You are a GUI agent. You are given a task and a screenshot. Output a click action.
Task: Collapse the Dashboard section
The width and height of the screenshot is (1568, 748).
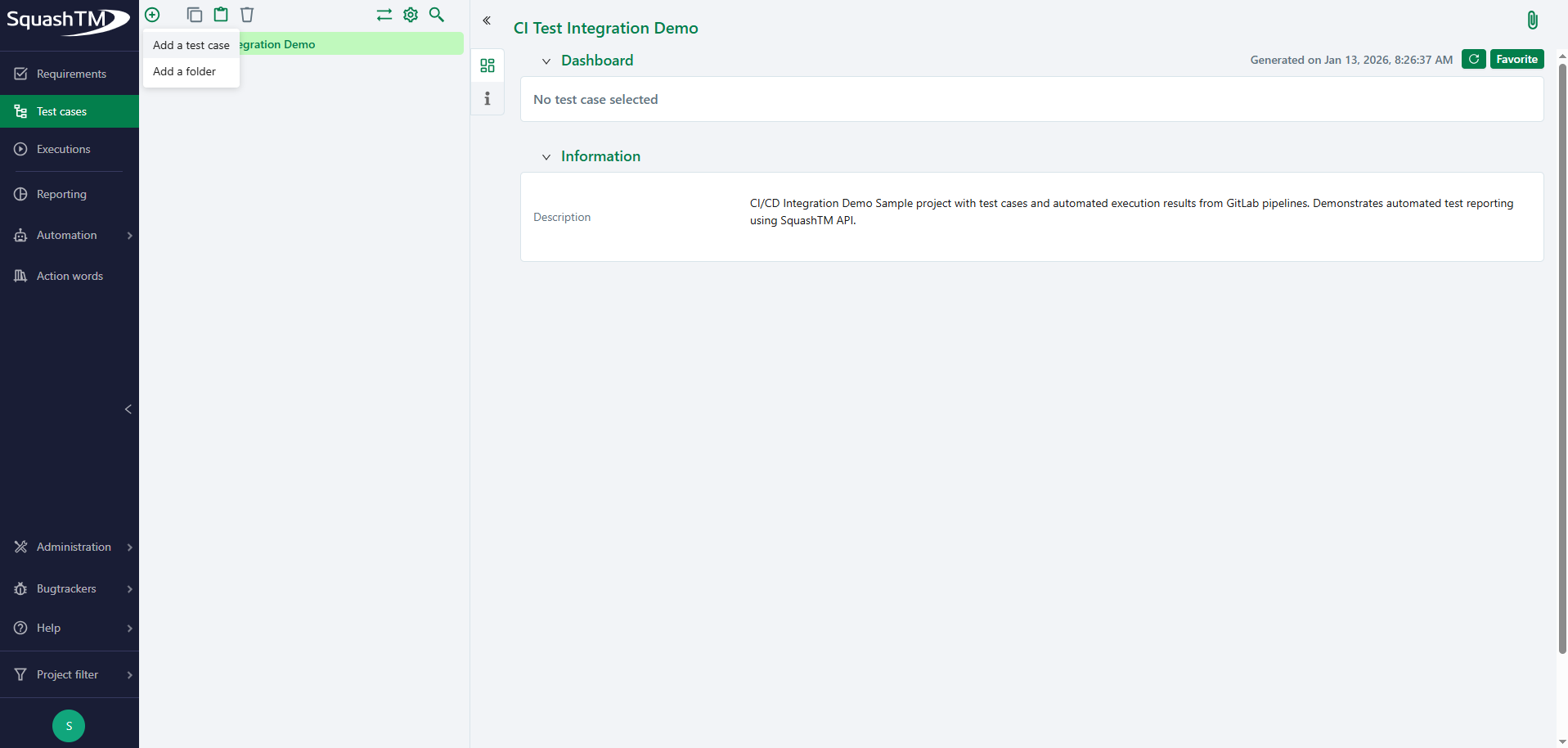[546, 61]
